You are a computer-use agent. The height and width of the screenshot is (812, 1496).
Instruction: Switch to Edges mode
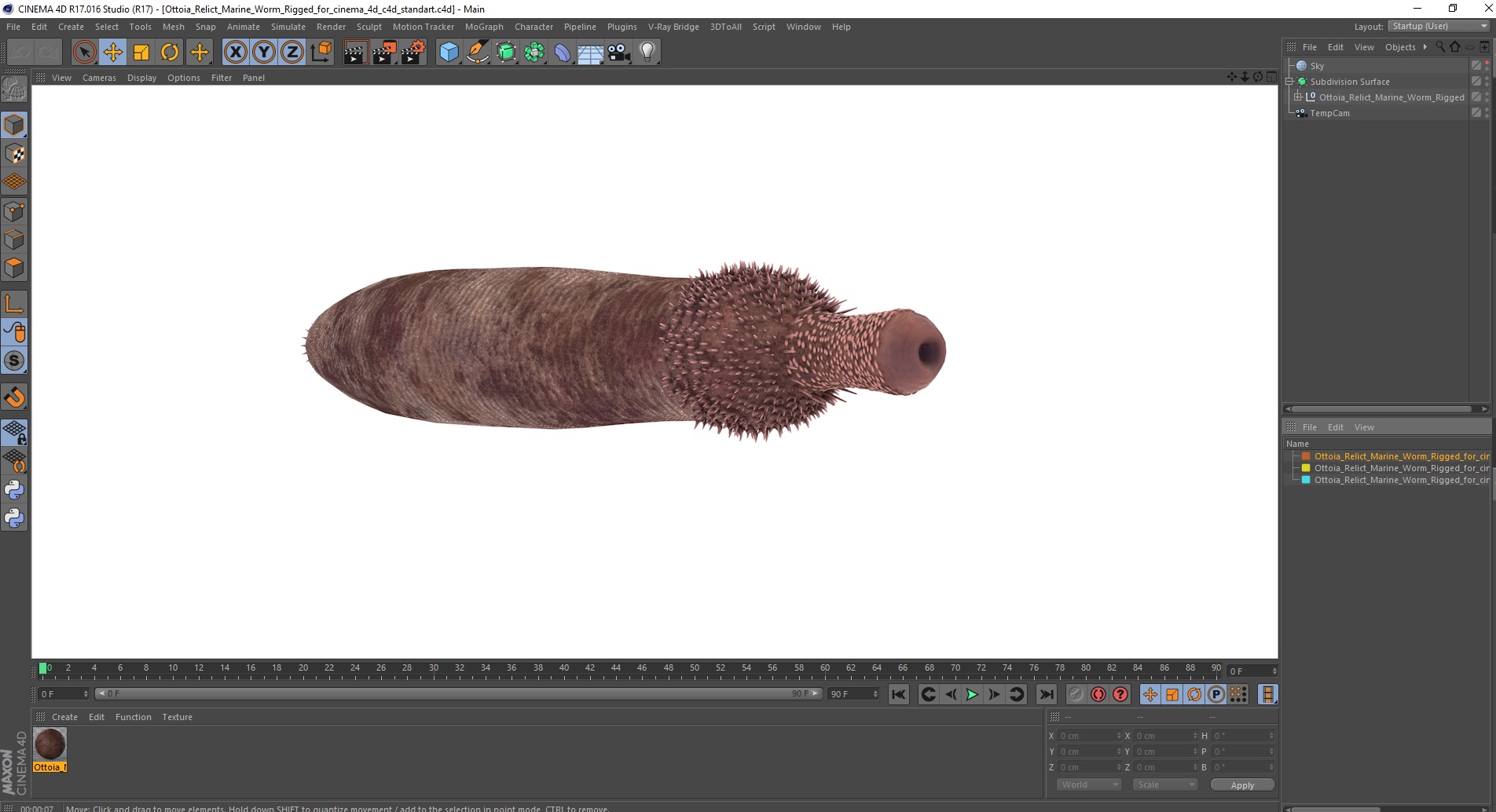point(14,240)
